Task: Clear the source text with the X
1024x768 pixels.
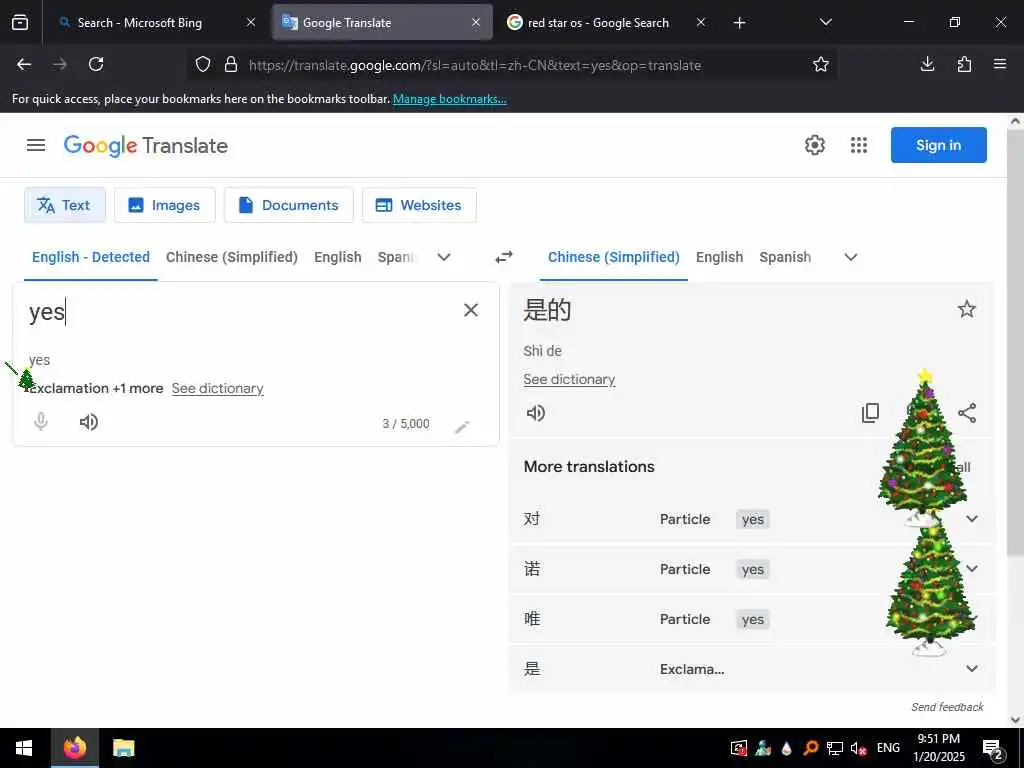Action: pos(471,310)
